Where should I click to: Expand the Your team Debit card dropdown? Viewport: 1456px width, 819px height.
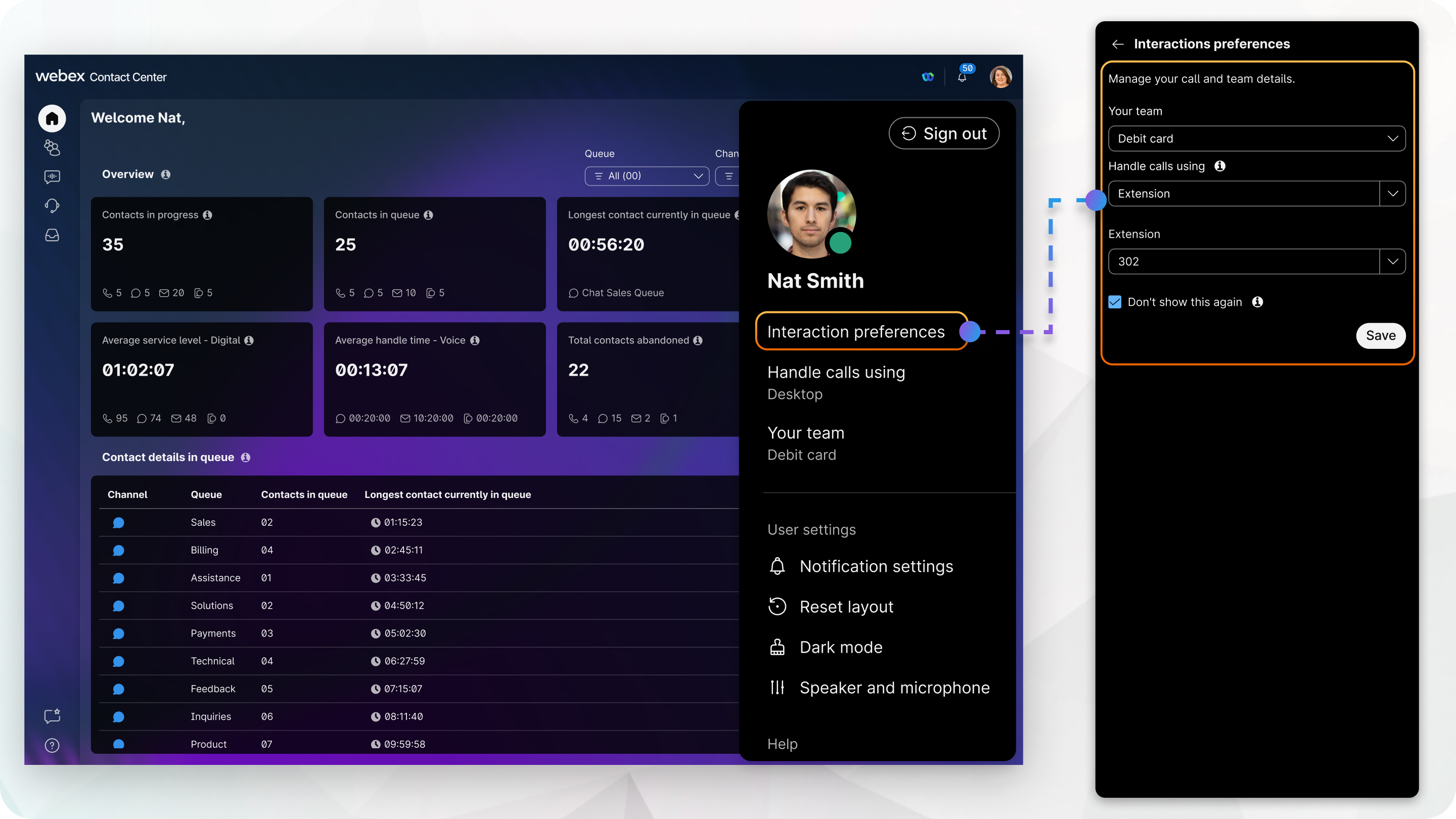[1256, 139]
